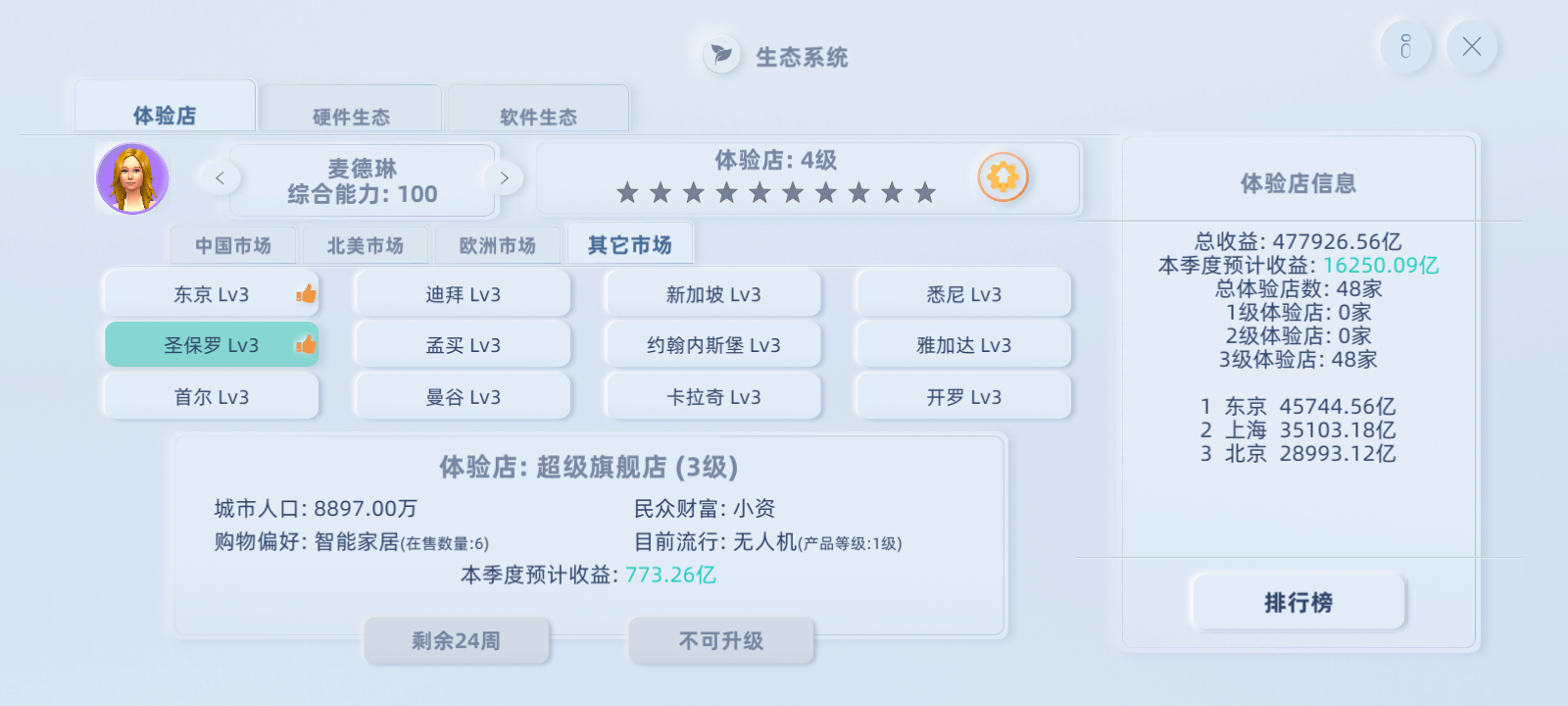The height and width of the screenshot is (706, 1568).
Task: Go to next manager with right arrow
Action: (504, 177)
